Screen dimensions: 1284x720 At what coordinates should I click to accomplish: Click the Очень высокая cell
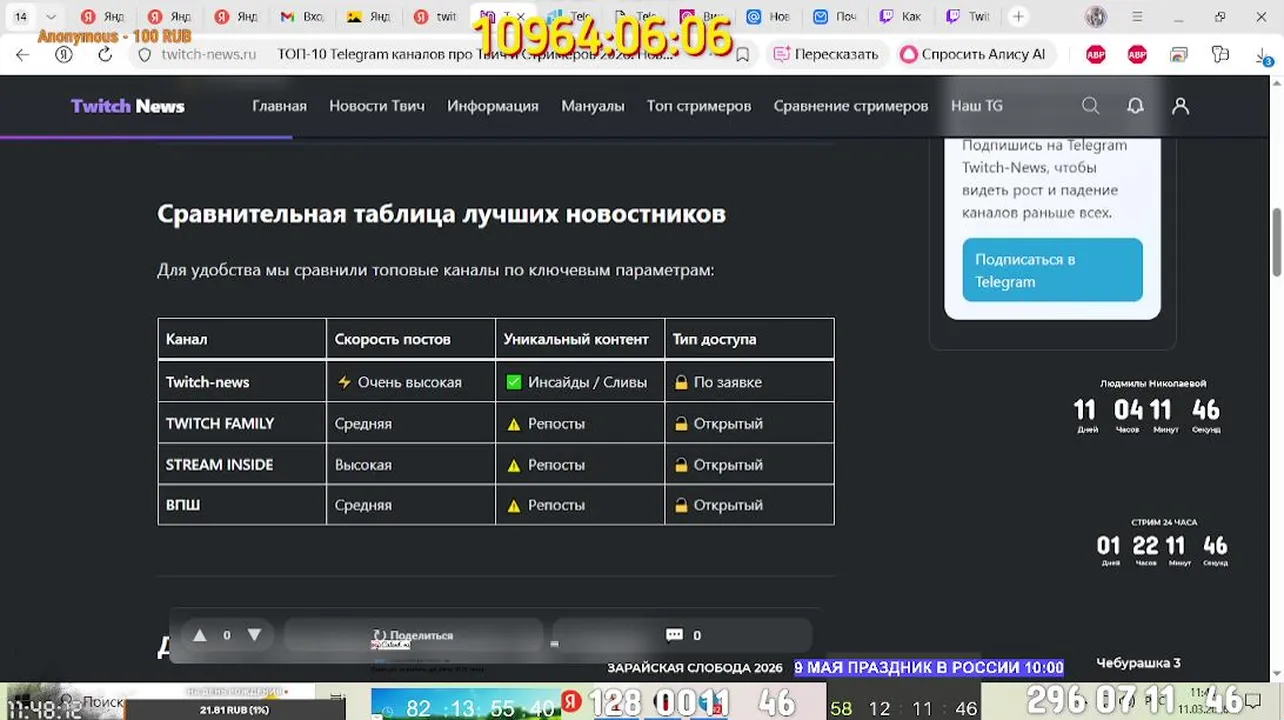(x=411, y=382)
